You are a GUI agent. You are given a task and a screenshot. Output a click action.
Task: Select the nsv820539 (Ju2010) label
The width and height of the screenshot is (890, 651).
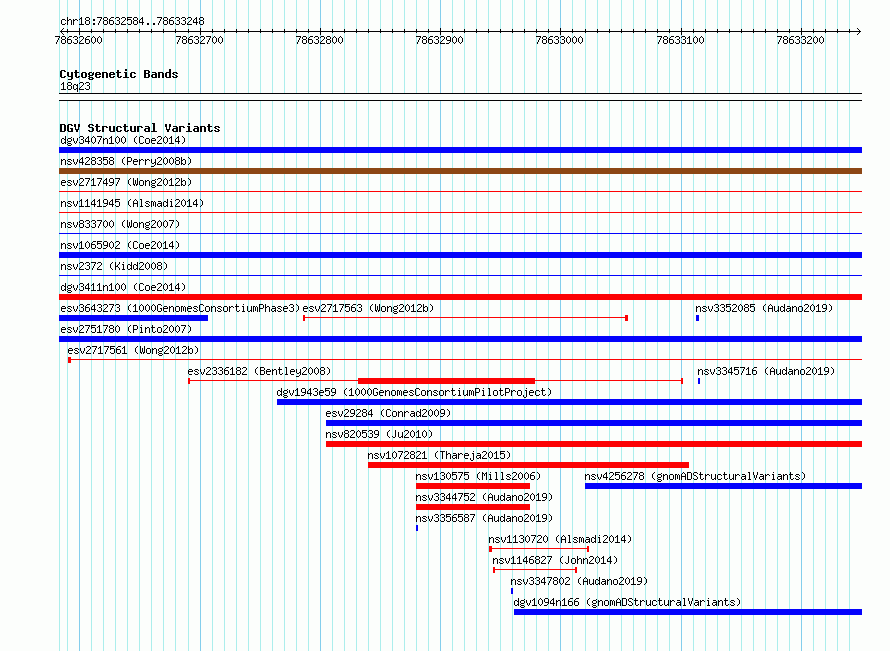coord(379,434)
